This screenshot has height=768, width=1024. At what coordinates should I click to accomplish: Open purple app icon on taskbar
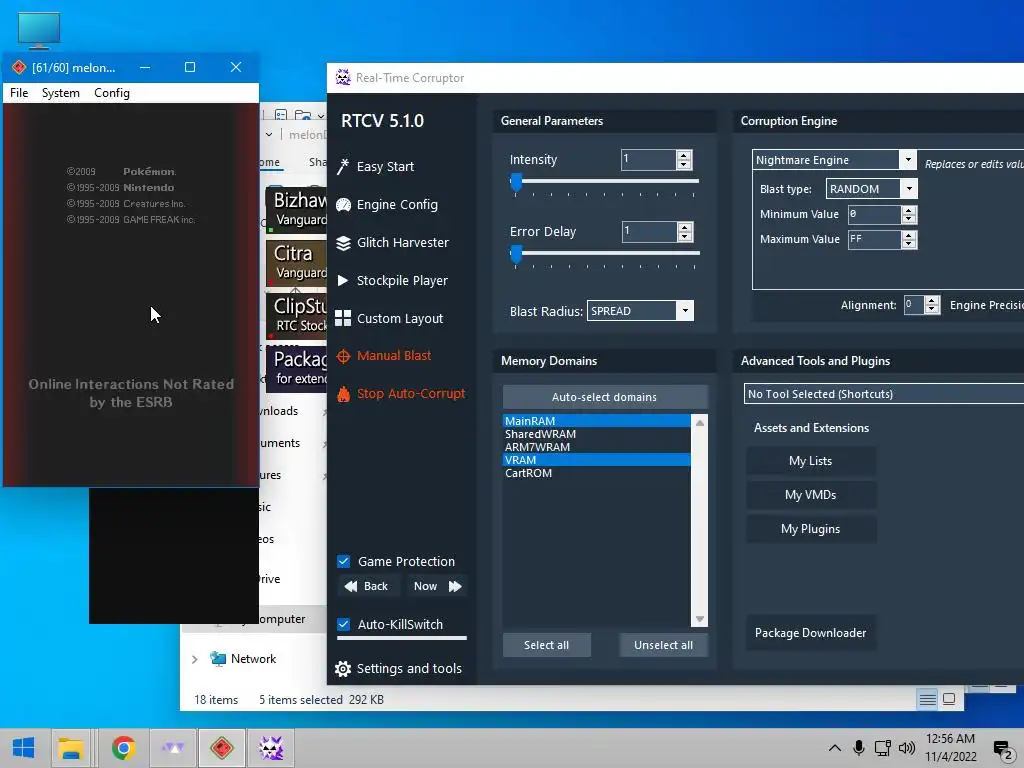173,748
